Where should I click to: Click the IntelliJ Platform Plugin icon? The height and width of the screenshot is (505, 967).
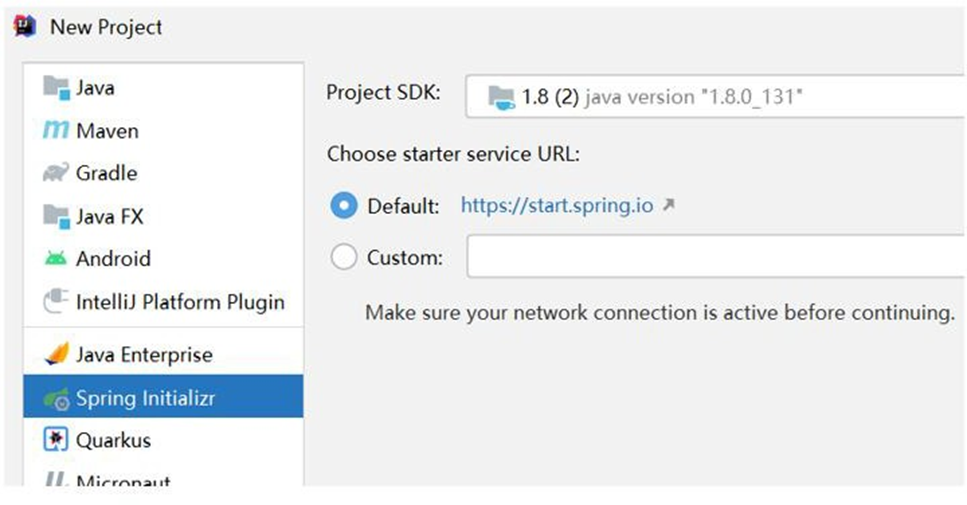56,302
